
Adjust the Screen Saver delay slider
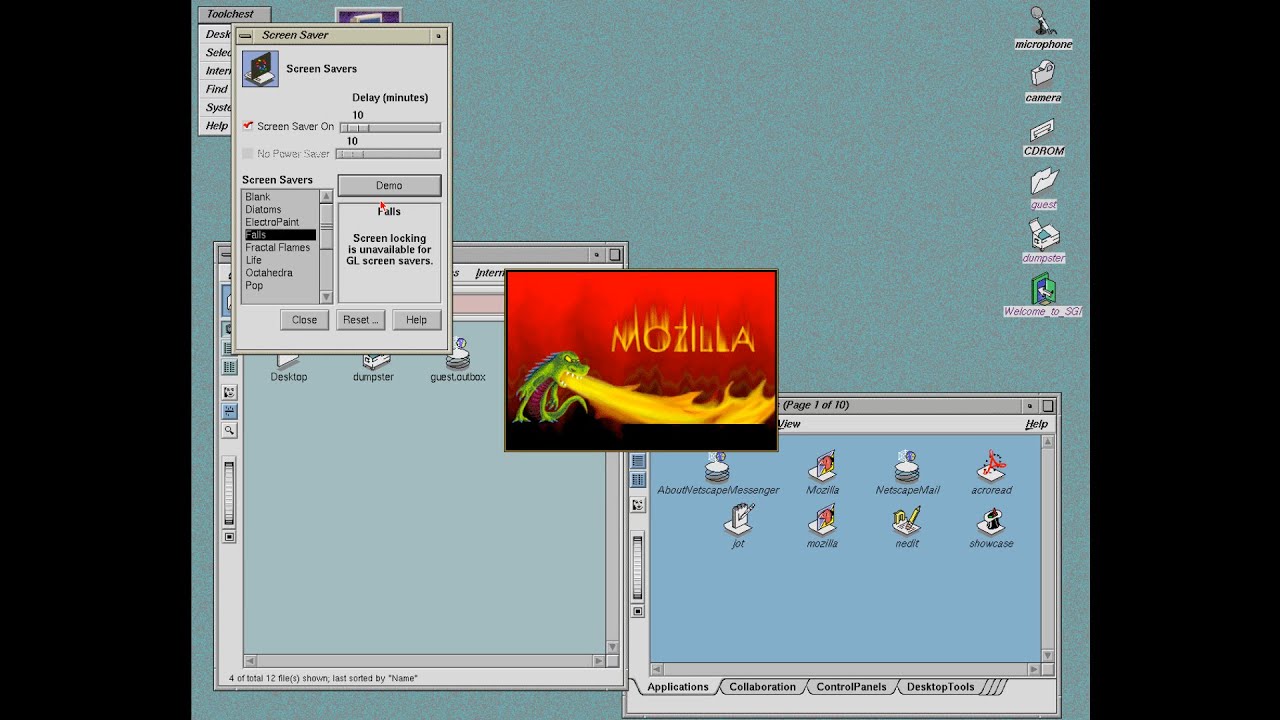390,128
